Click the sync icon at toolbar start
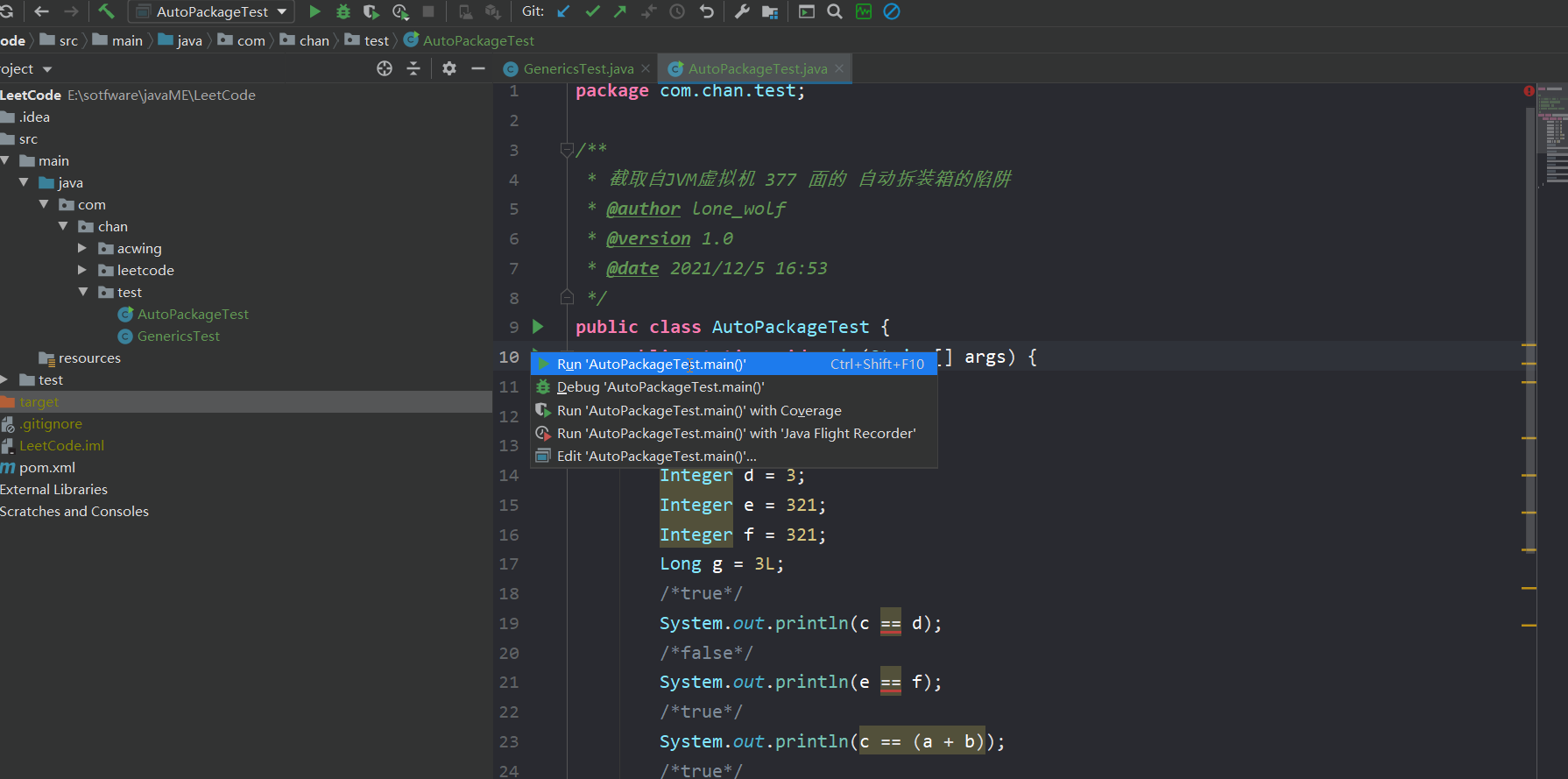Screen dimensions: 1568x779 point(5,11)
